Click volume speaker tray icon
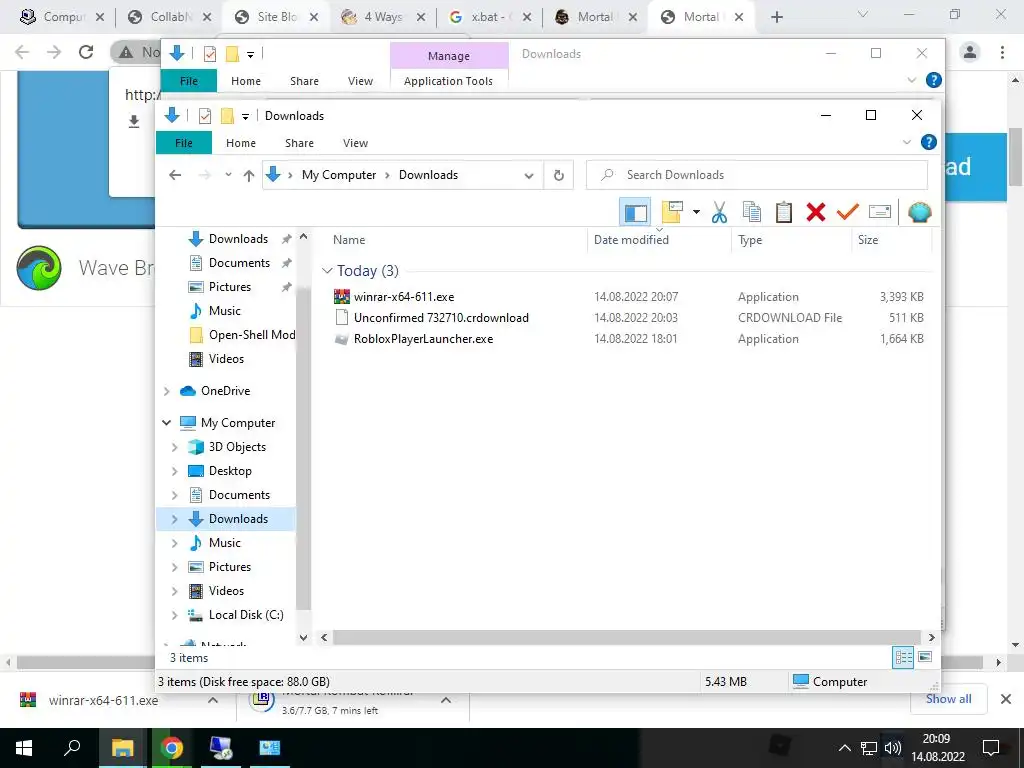 coord(892,748)
